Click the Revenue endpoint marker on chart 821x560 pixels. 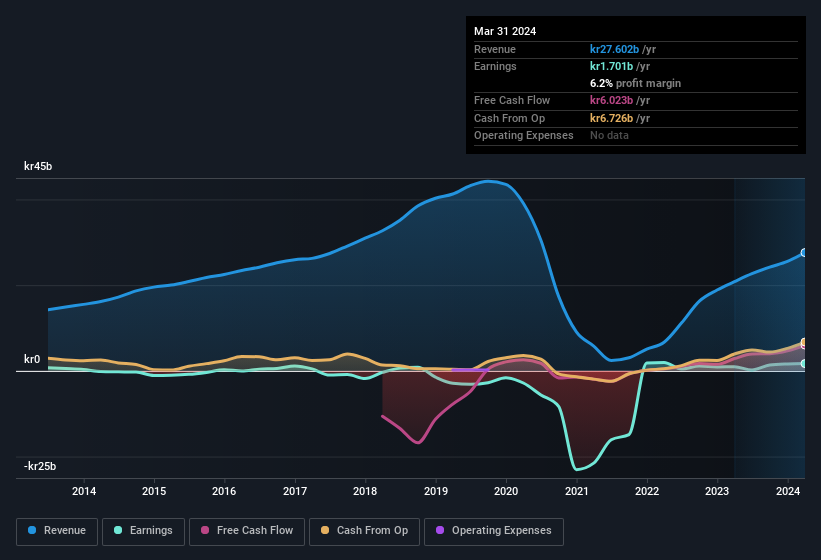(x=804, y=253)
